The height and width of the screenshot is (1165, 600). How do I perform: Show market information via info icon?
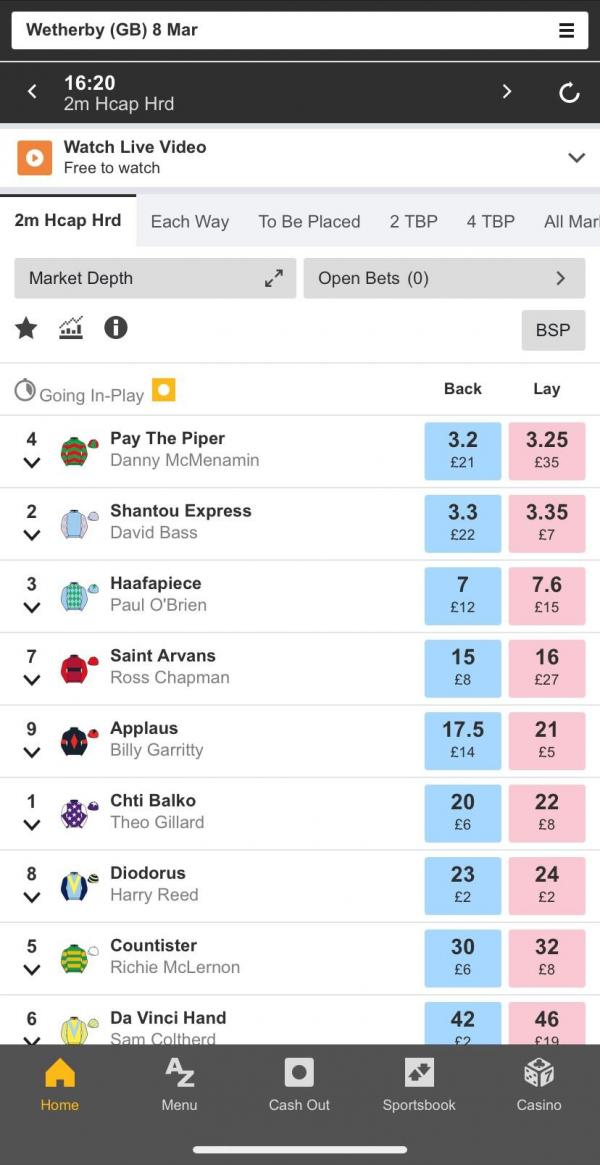point(116,328)
